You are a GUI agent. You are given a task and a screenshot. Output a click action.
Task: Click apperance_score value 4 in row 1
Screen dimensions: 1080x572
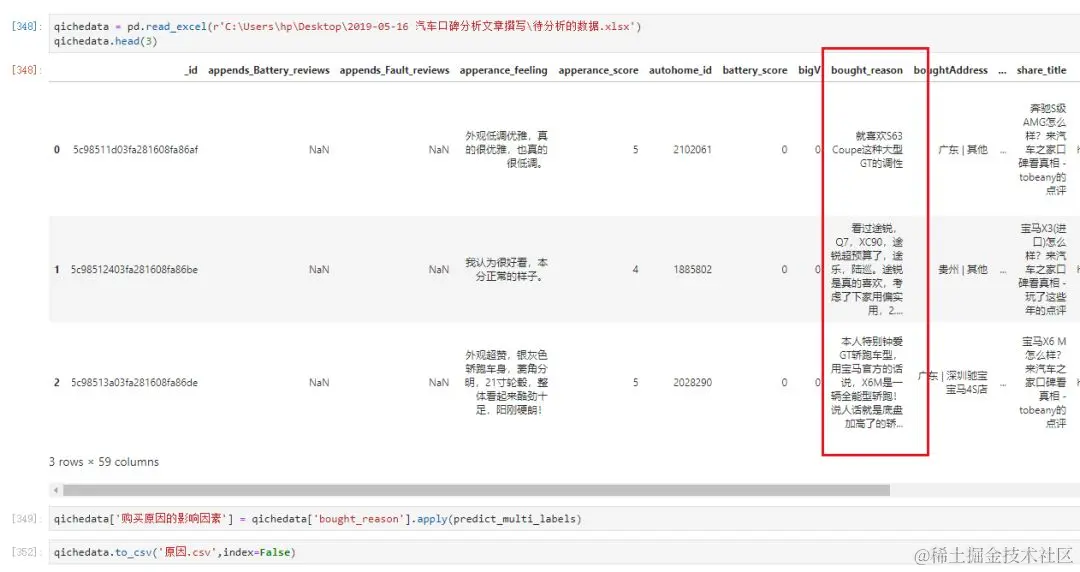pos(635,269)
